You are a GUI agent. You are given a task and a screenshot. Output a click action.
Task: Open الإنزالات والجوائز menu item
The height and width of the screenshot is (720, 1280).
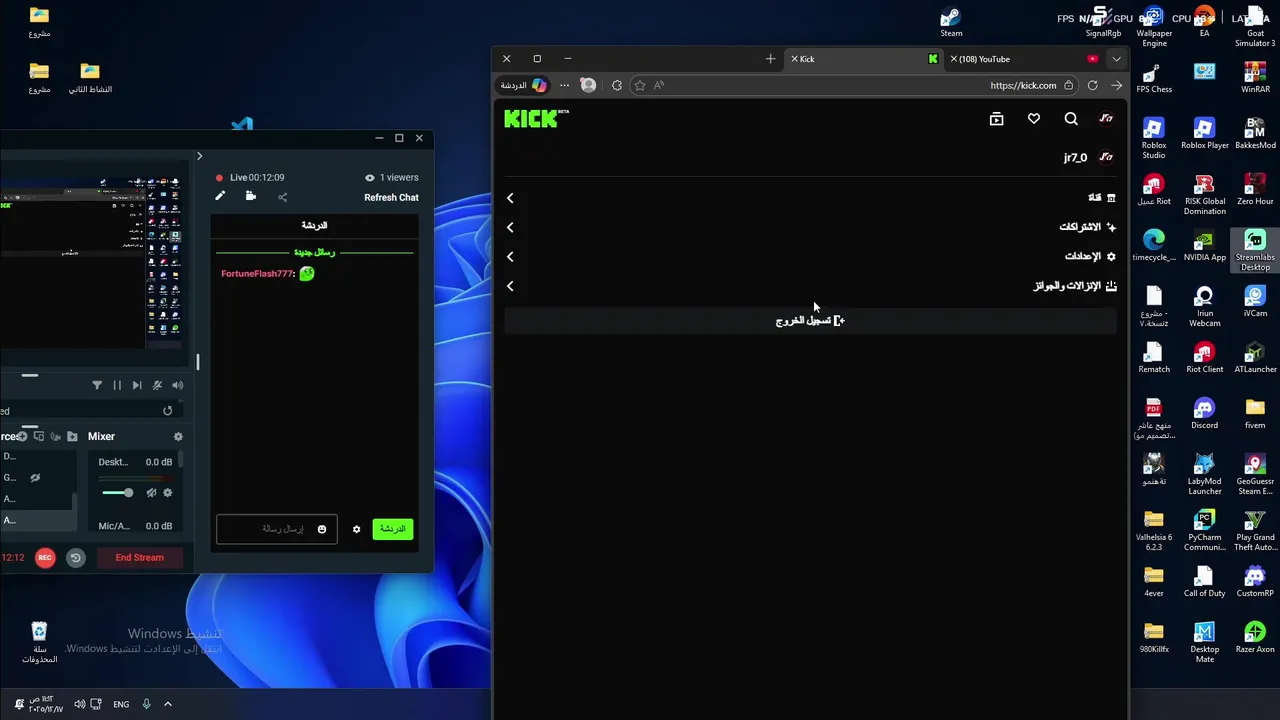(1075, 286)
